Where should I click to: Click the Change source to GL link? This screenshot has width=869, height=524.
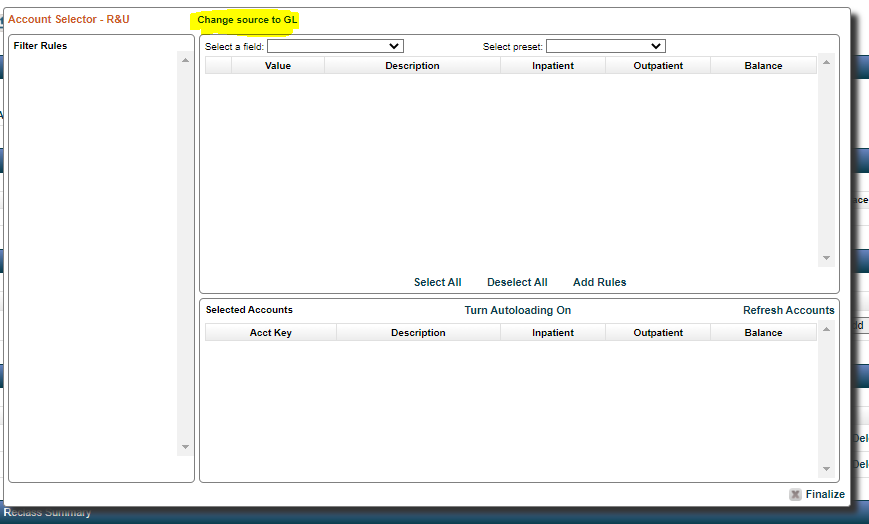[247, 20]
